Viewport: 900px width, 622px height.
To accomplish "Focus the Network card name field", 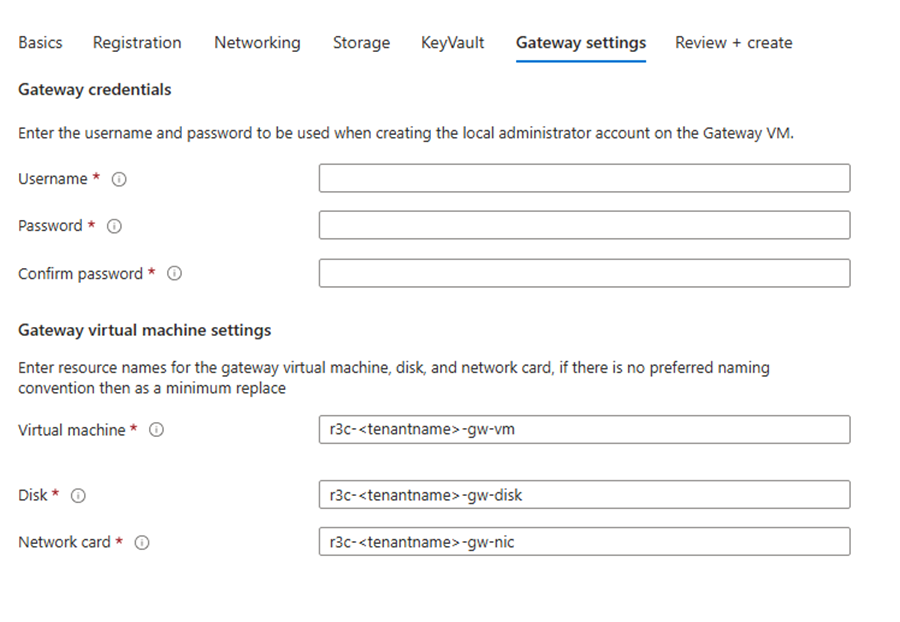I will tap(584, 542).
